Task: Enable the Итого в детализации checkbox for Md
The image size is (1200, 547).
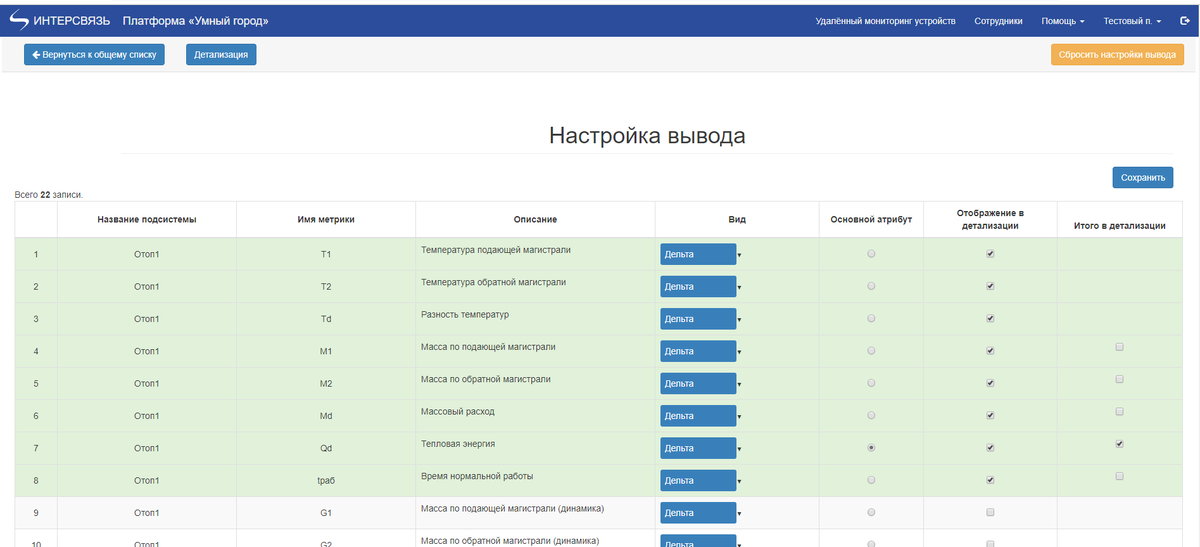Action: [x=1119, y=411]
